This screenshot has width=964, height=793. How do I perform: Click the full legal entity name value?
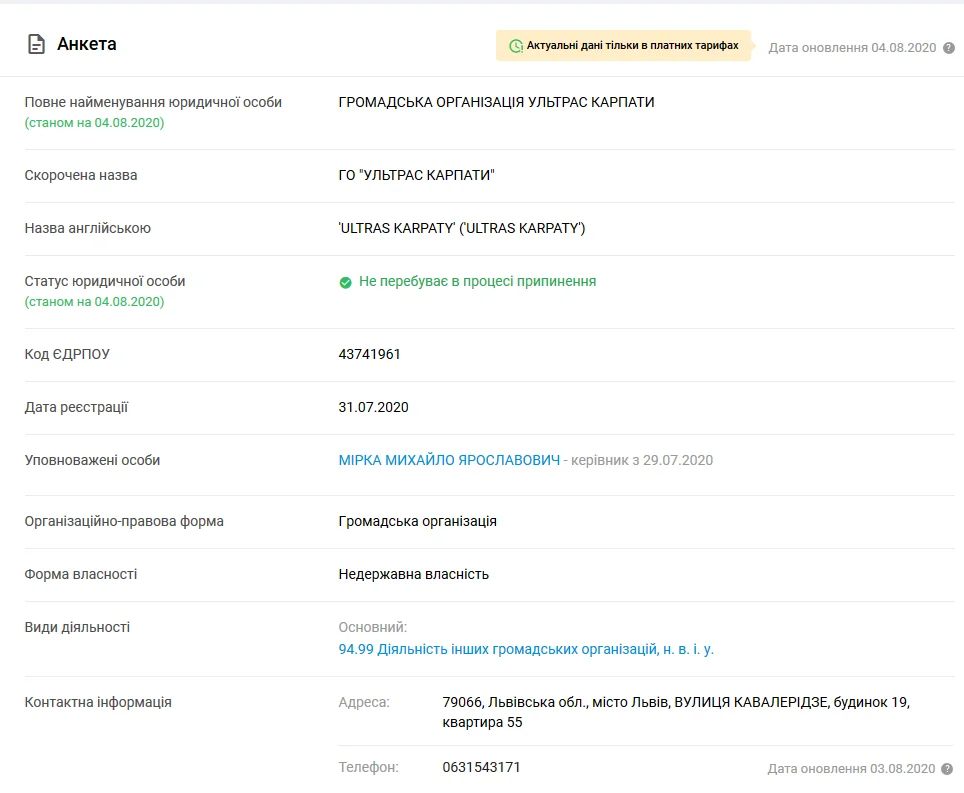click(x=497, y=102)
